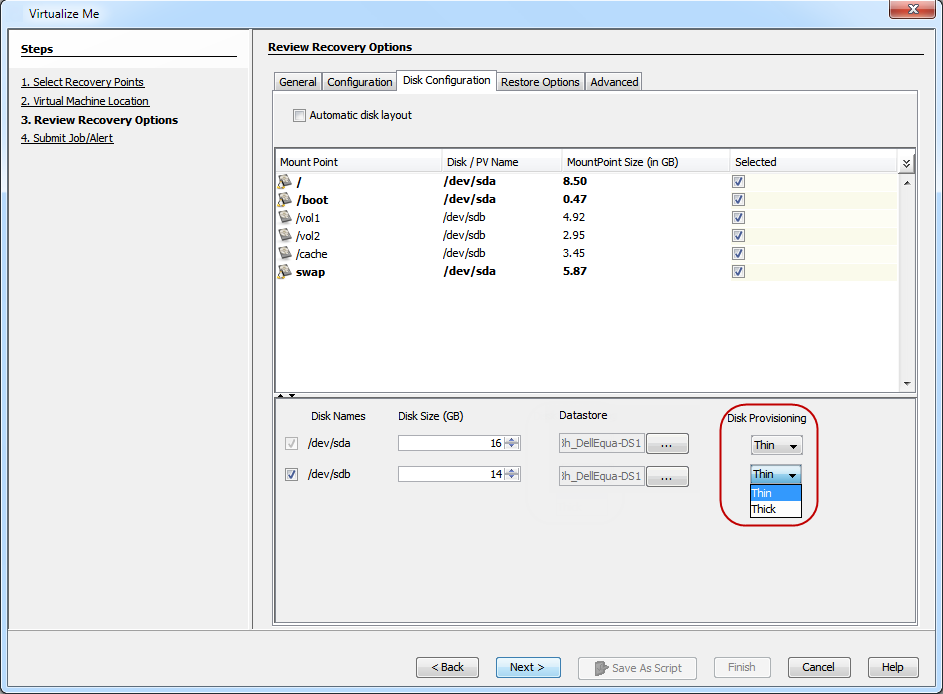The width and height of the screenshot is (943, 694).
Task: Switch to the Restore Options tab
Action: point(540,82)
